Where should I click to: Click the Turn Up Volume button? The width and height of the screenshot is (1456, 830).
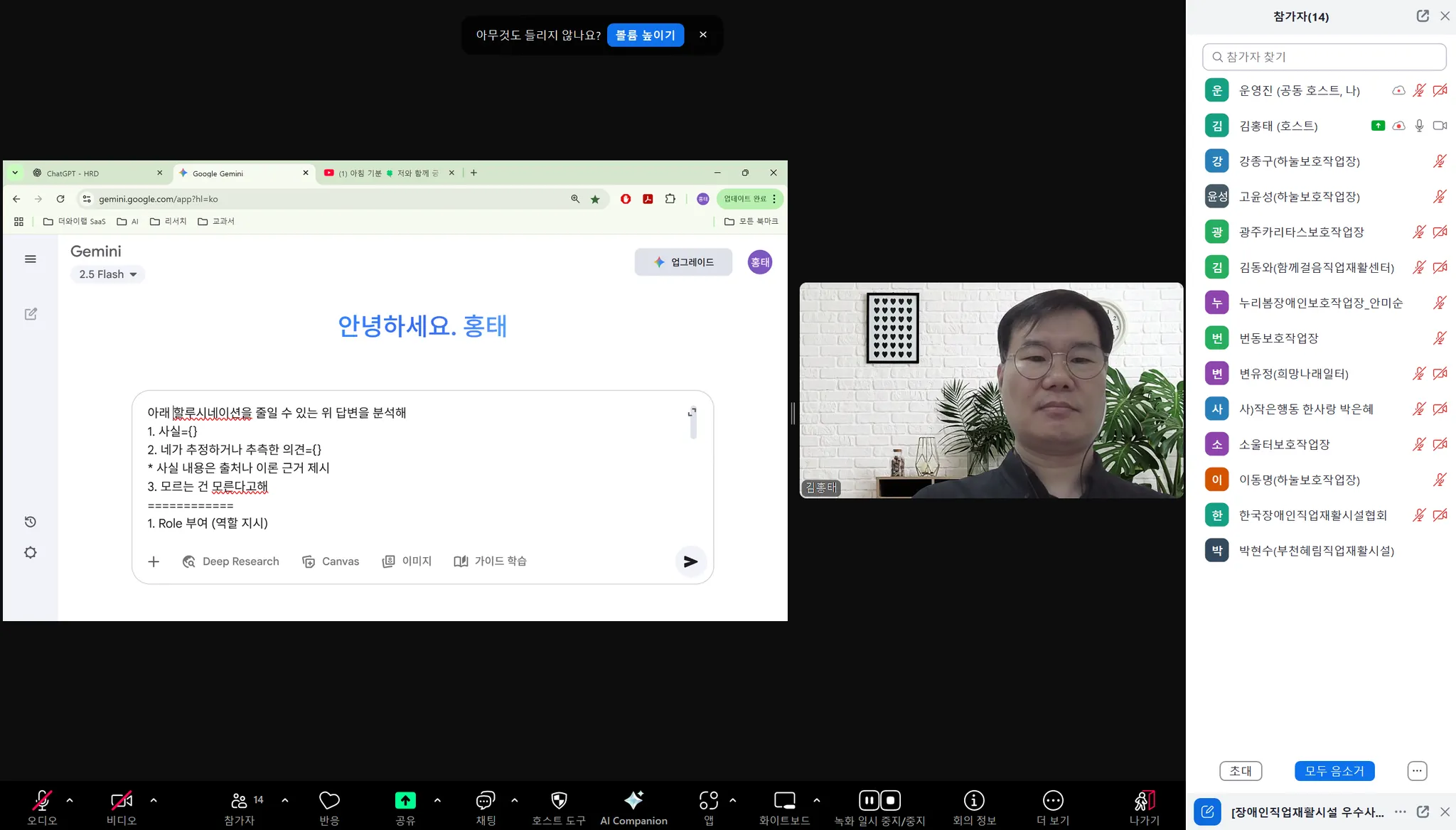(x=646, y=35)
